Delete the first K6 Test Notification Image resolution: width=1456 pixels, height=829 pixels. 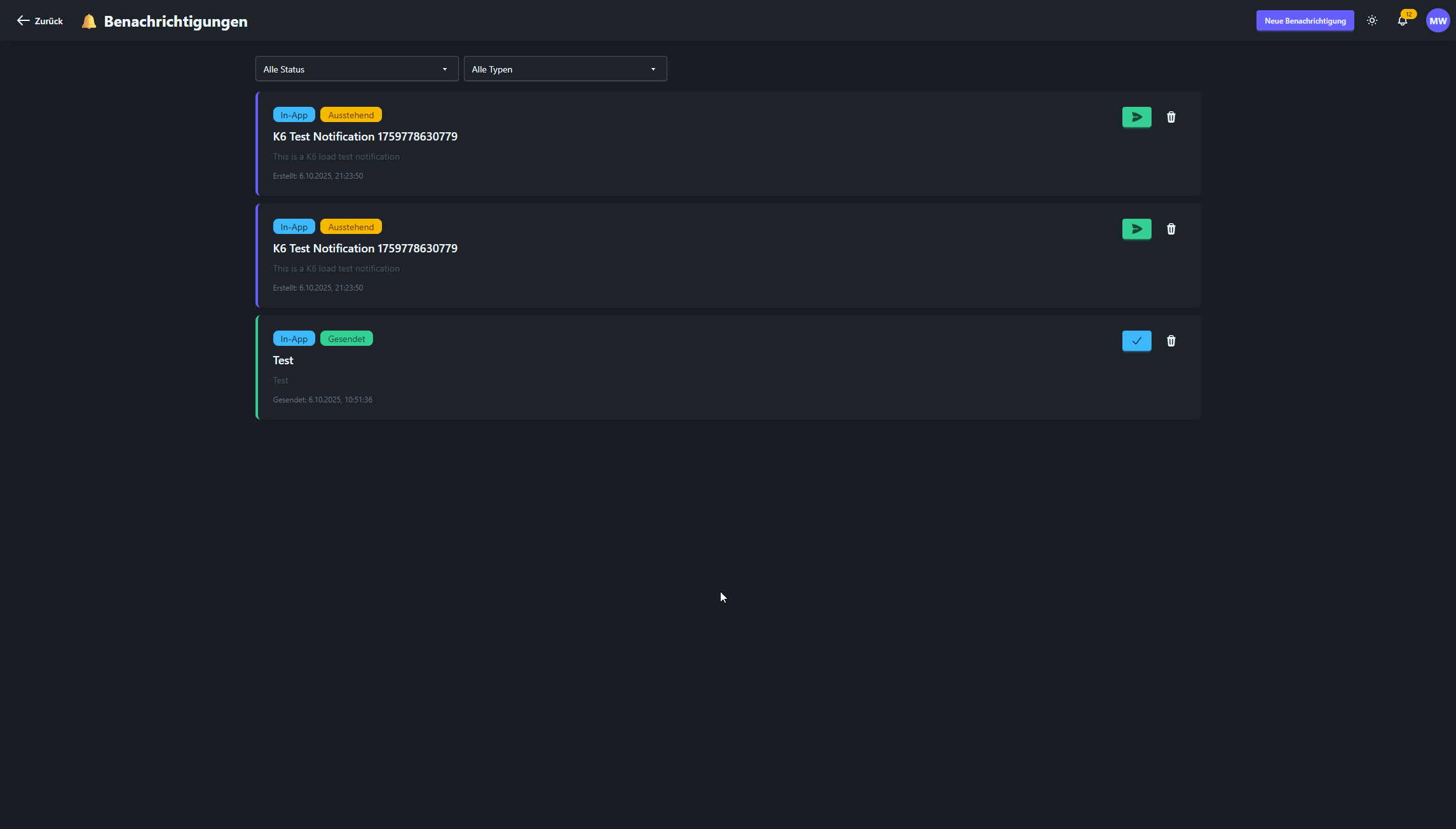tap(1171, 117)
